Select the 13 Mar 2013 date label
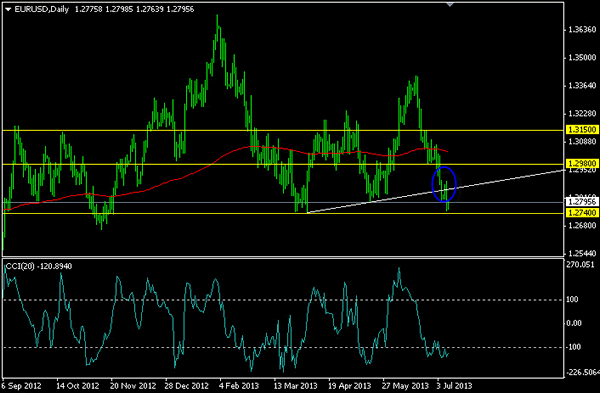 295,386
